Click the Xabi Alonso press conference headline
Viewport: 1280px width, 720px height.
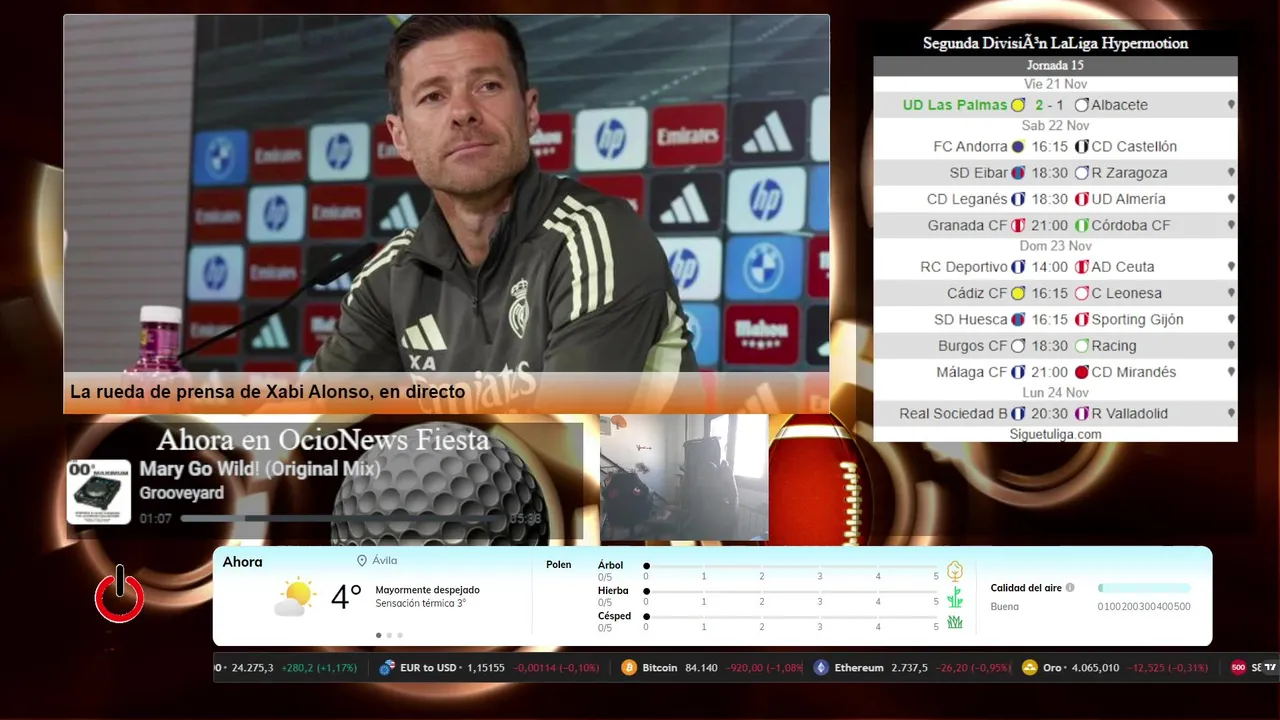267,392
